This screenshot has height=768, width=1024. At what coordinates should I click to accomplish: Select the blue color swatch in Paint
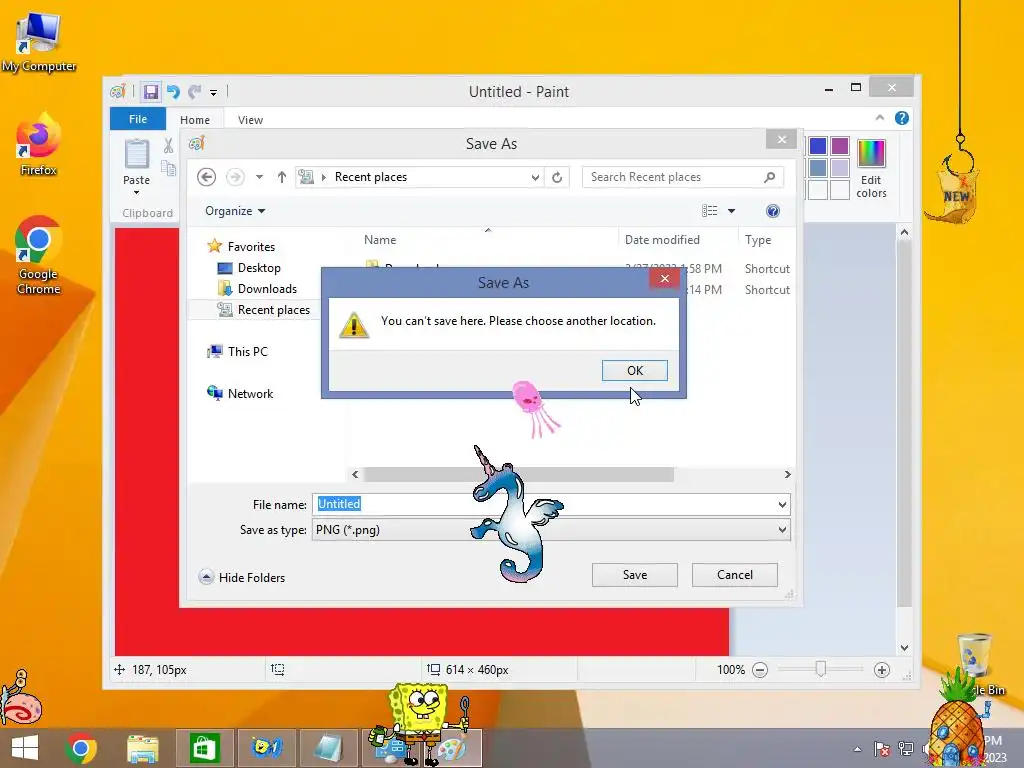(818, 146)
